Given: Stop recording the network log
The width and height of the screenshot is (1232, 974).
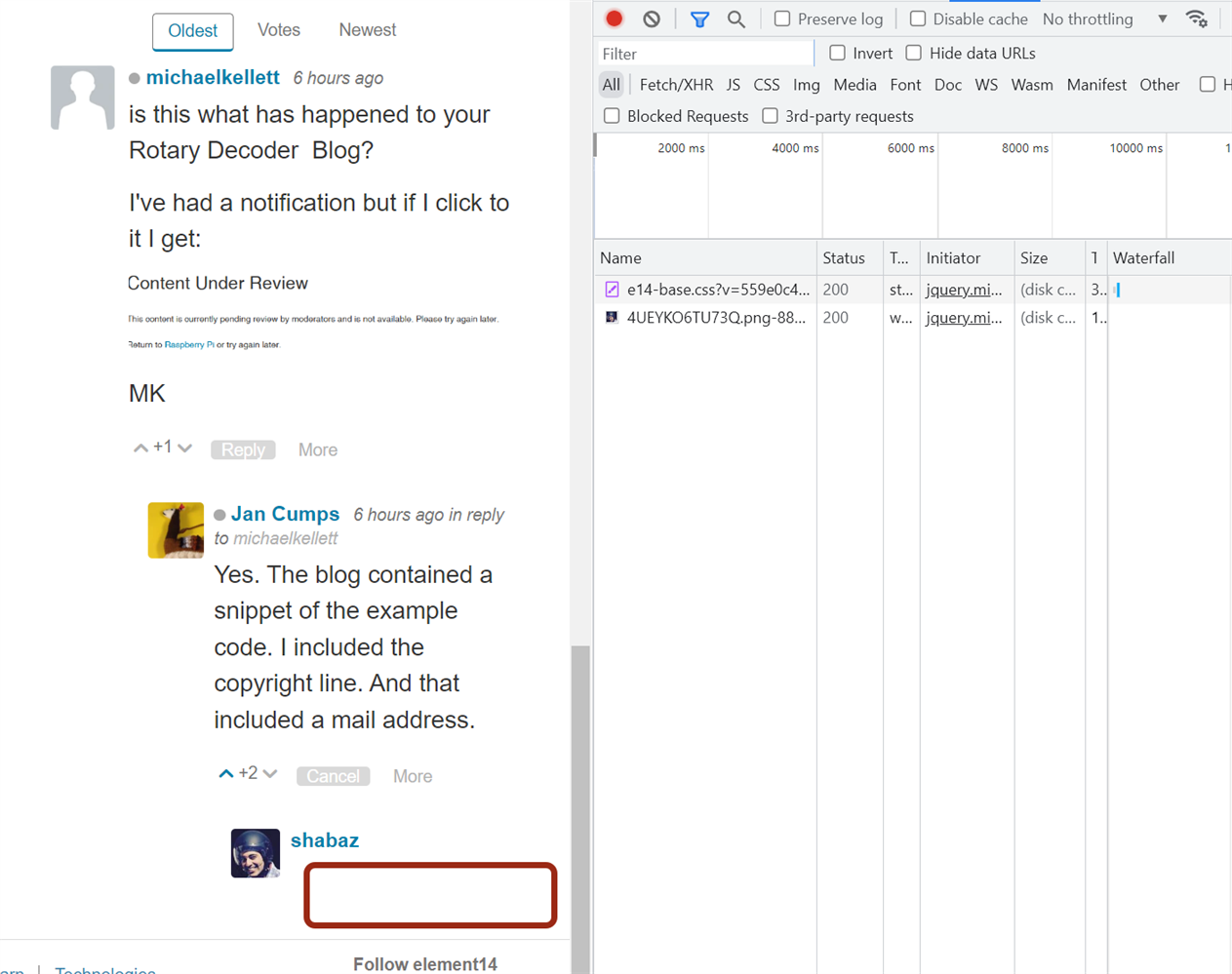Looking at the screenshot, I should (x=614, y=18).
